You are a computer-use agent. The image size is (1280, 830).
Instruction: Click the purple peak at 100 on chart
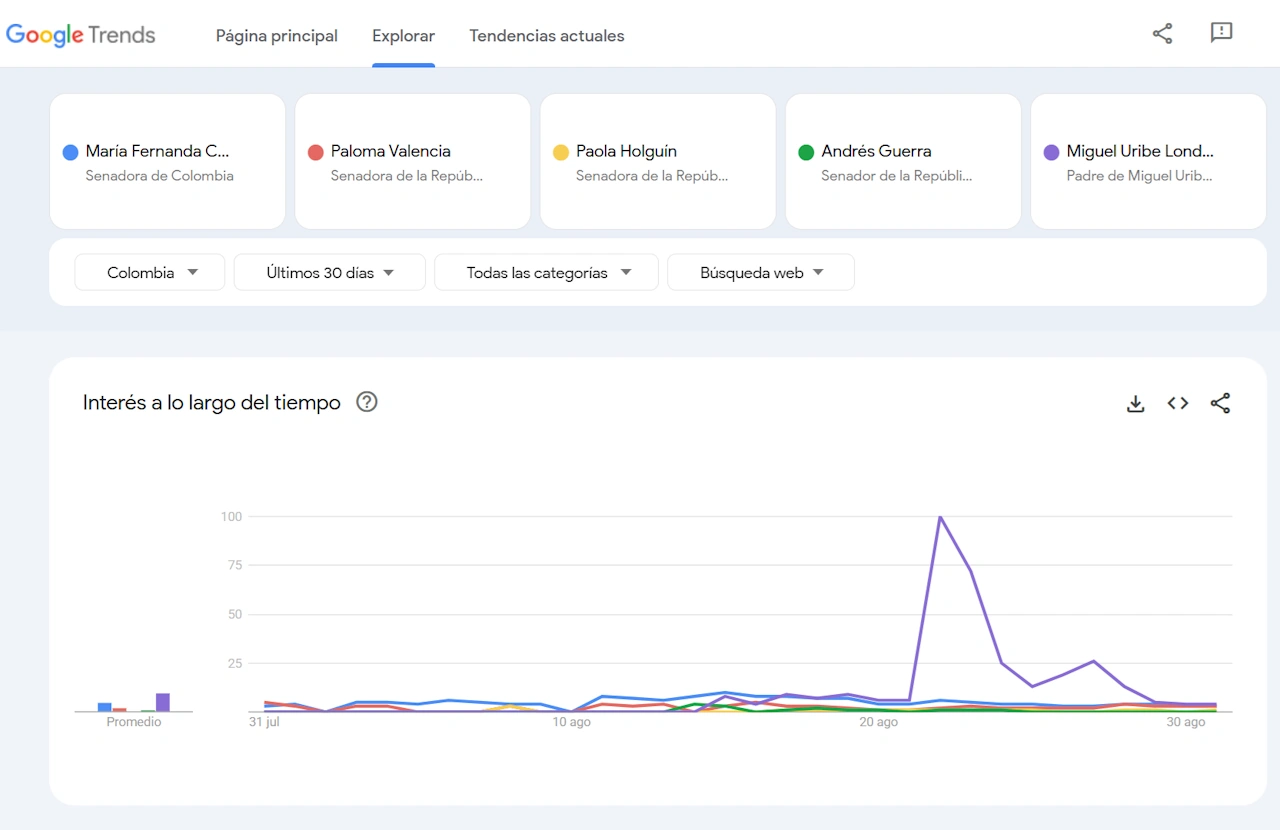[x=940, y=517]
